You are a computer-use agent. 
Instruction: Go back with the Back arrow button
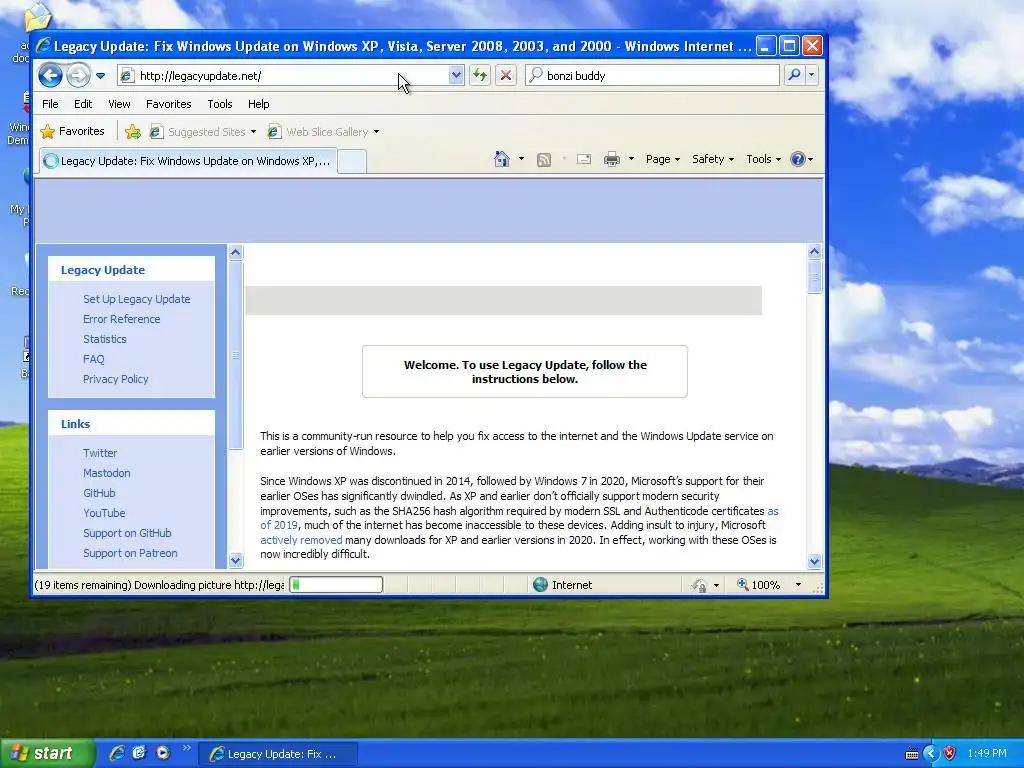(x=50, y=76)
